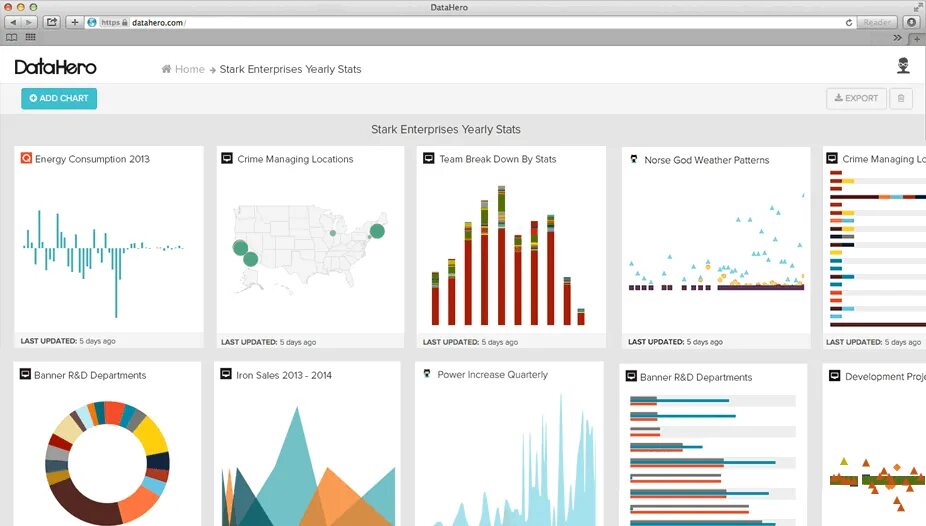Click the Home house icon
Screen dimensions: 926x526
point(167,69)
